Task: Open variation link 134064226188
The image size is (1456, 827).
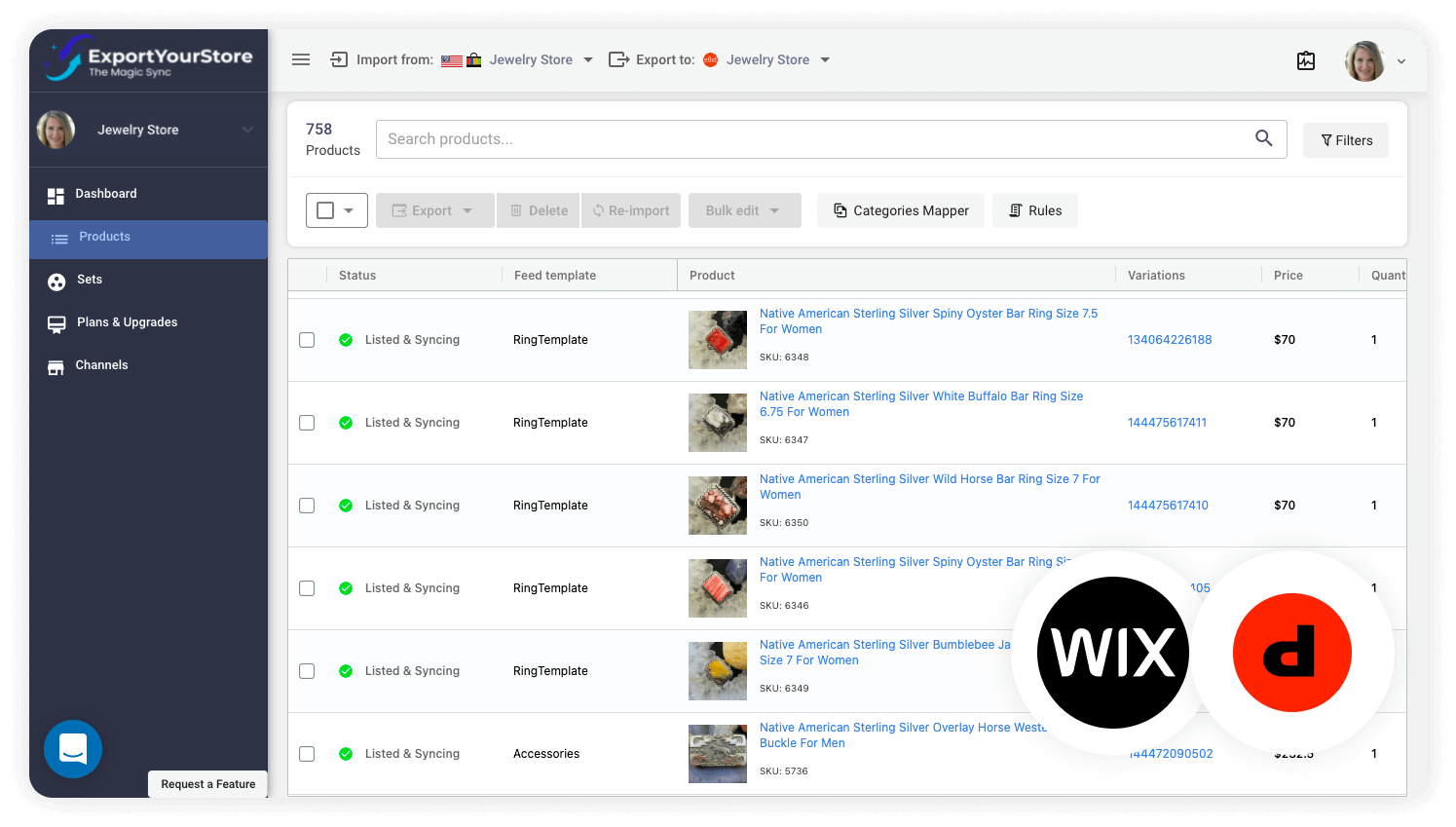Action: tap(1169, 340)
